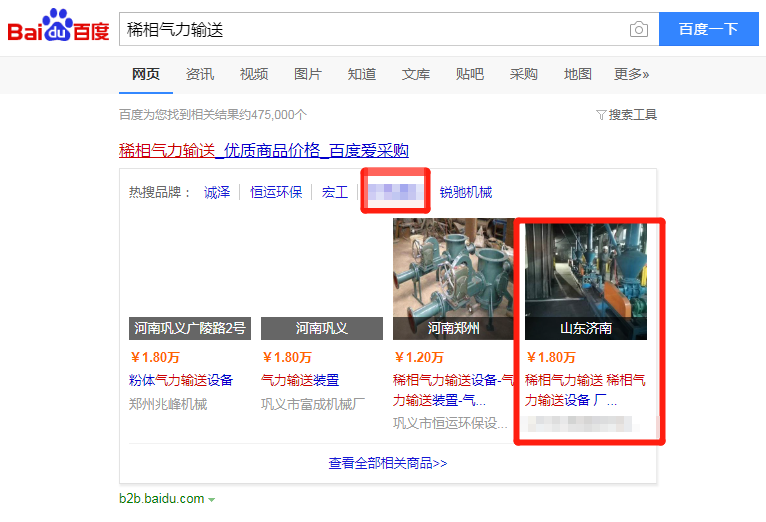Screen dimensions: 766x522
Task: Click hot brand link 诚泽
Action: 217,192
